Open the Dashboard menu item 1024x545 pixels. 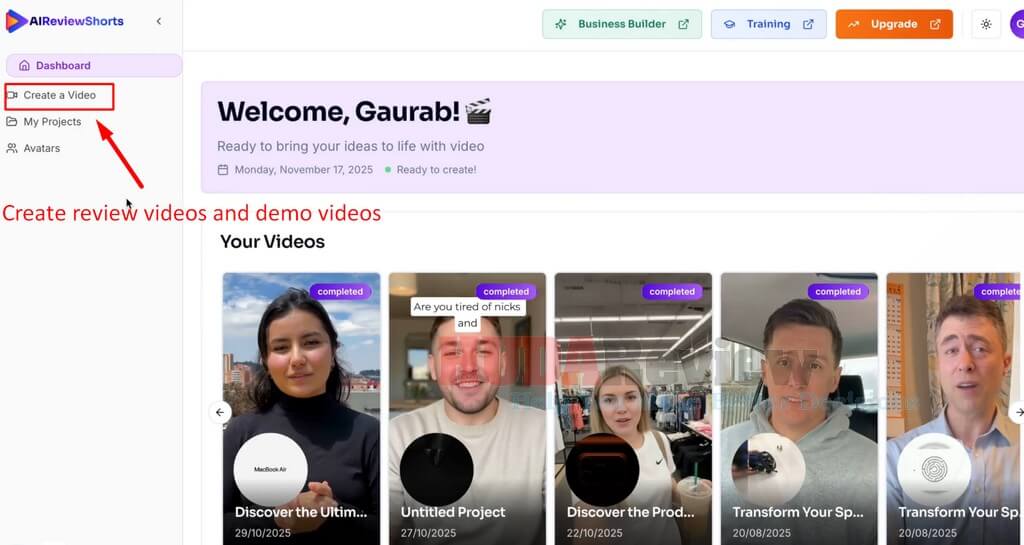[94, 65]
